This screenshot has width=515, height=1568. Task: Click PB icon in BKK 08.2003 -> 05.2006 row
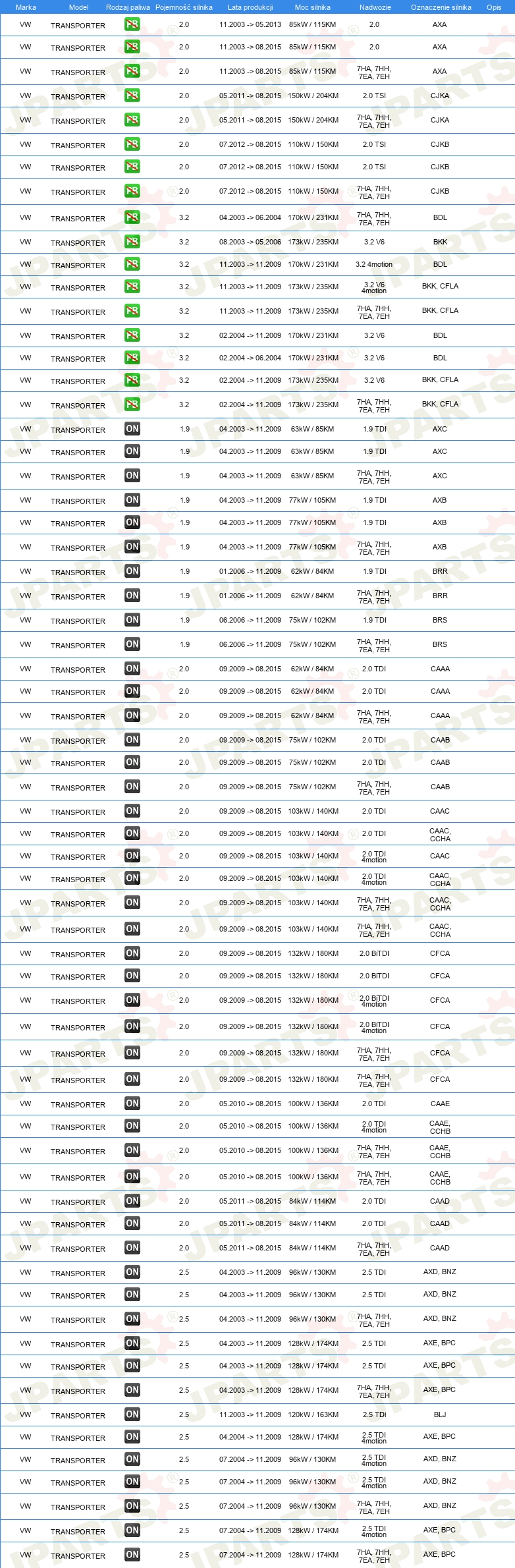[x=132, y=242]
